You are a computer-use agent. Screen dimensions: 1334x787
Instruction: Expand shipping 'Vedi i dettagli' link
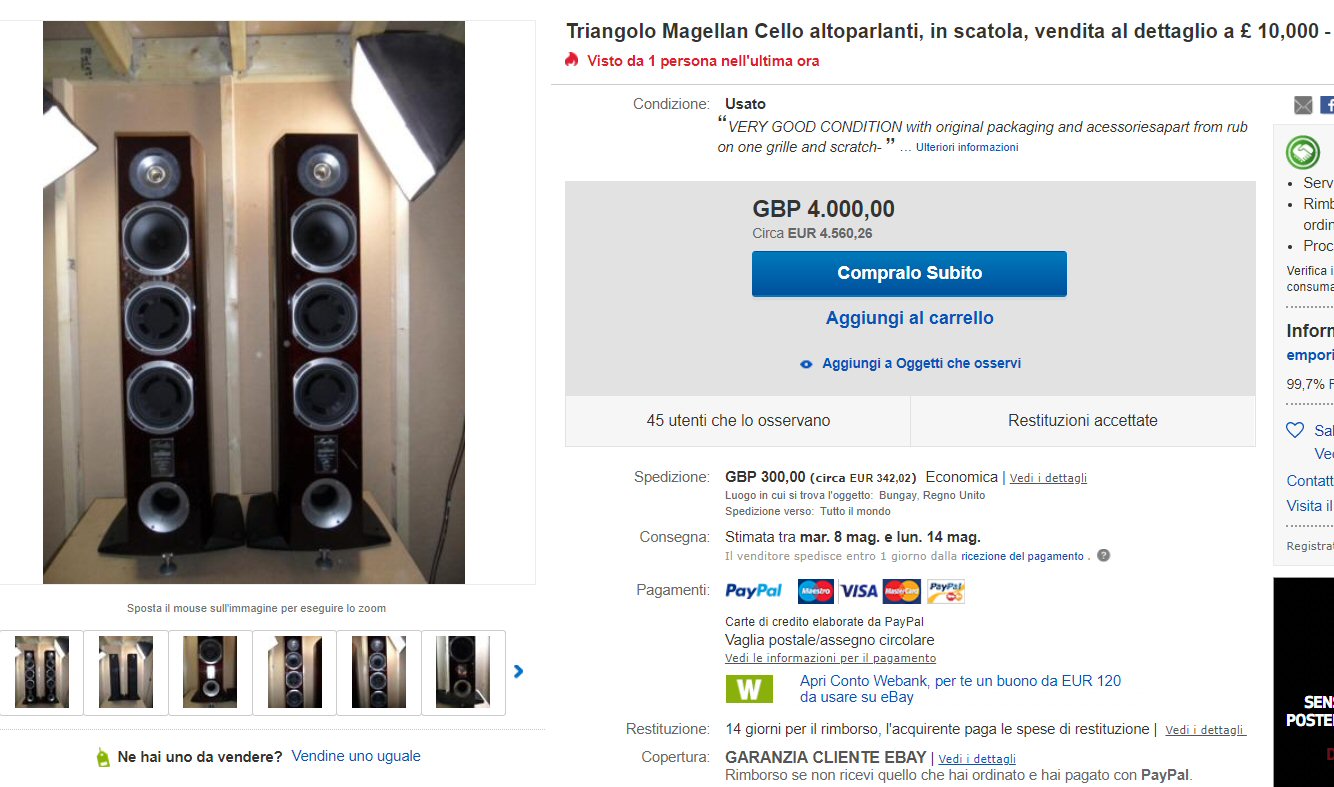[x=1048, y=478]
